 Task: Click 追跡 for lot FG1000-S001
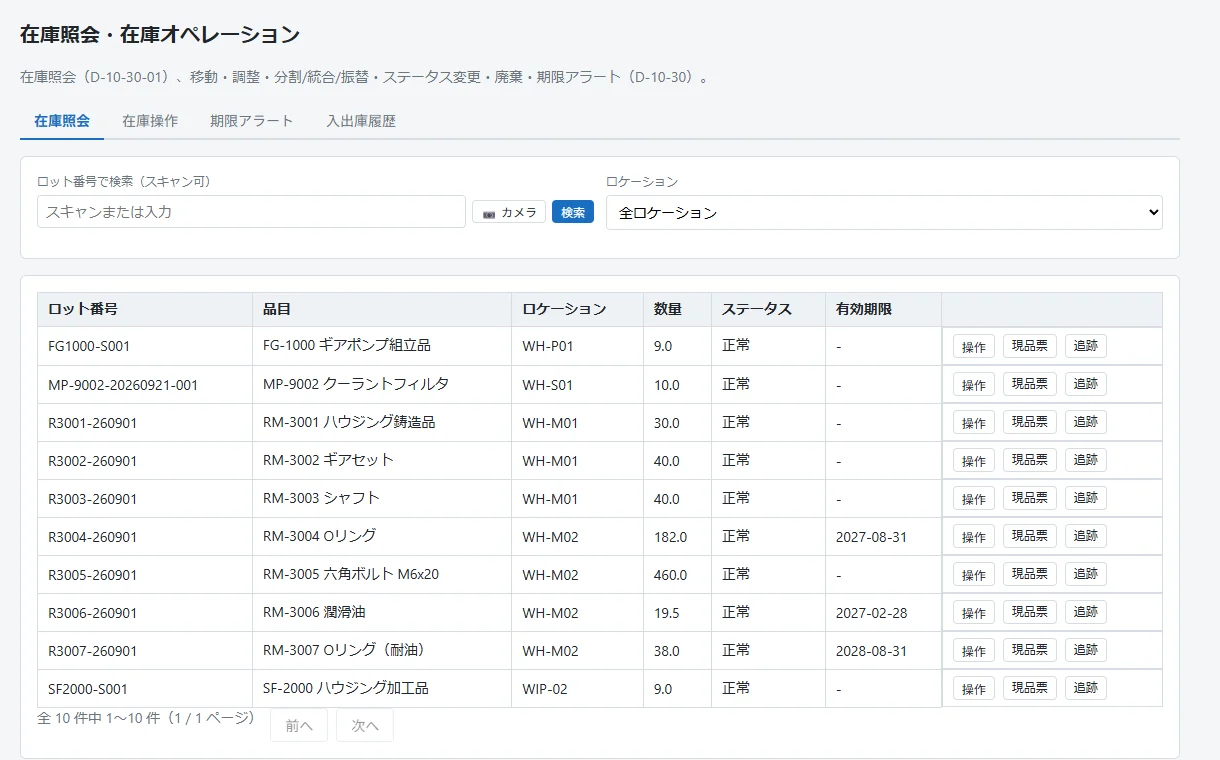(1086, 347)
